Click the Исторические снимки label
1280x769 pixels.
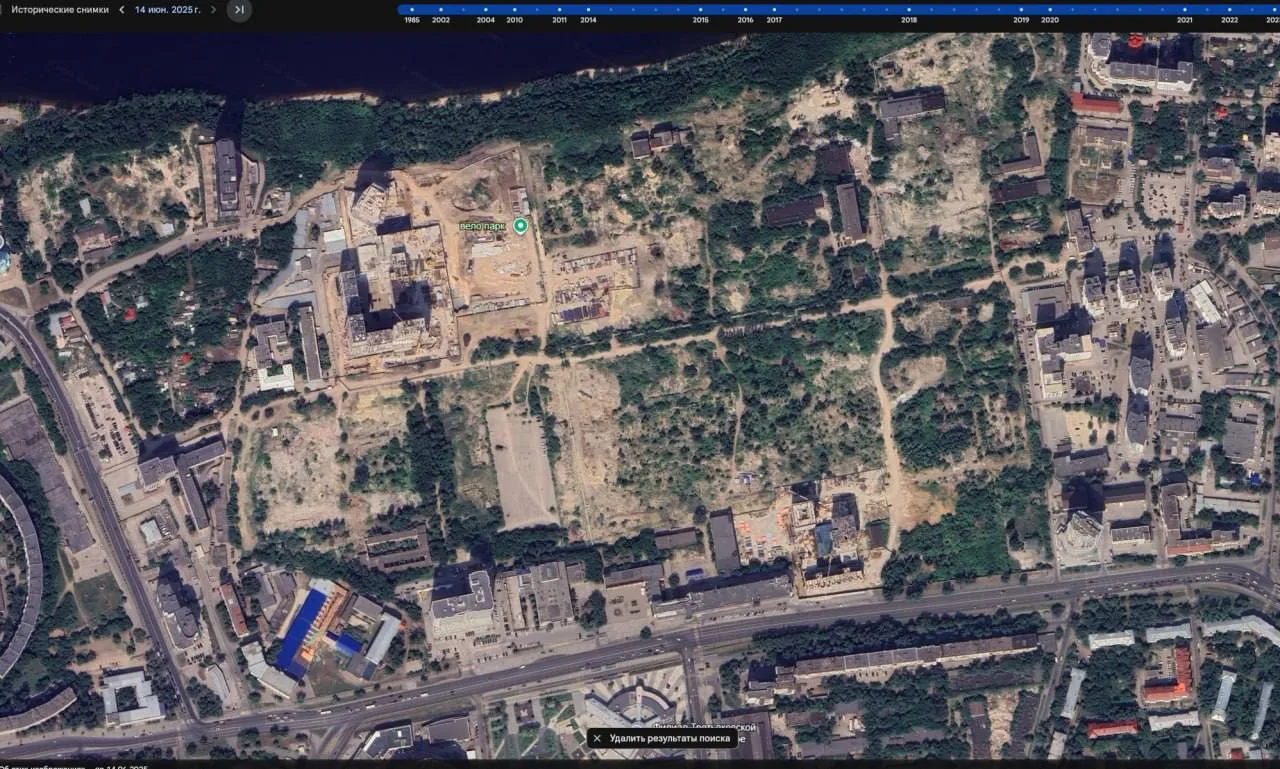(60, 10)
